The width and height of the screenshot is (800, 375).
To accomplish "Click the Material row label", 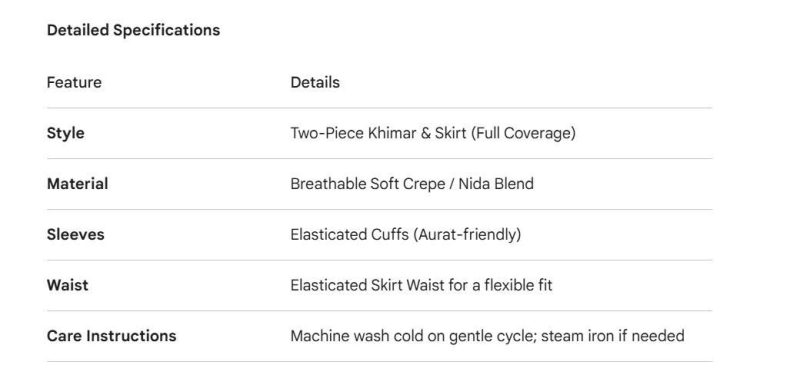I will tap(77, 184).
